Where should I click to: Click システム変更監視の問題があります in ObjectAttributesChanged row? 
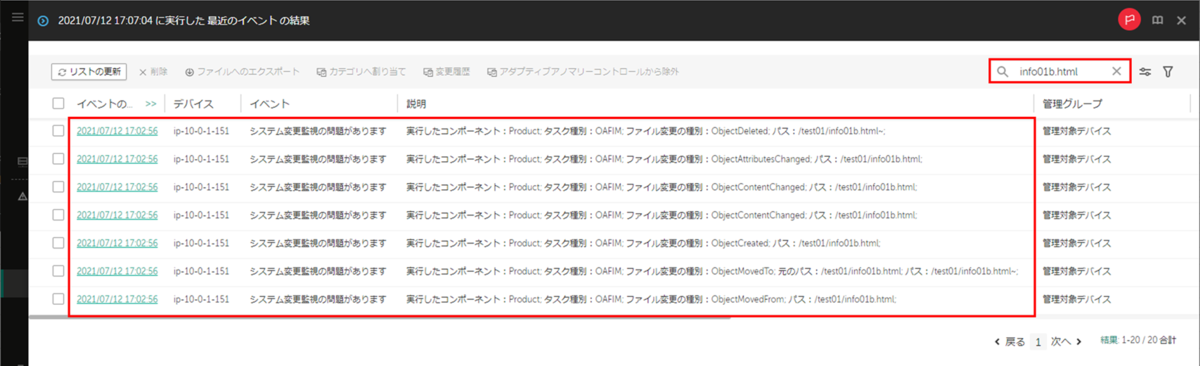click(318, 159)
